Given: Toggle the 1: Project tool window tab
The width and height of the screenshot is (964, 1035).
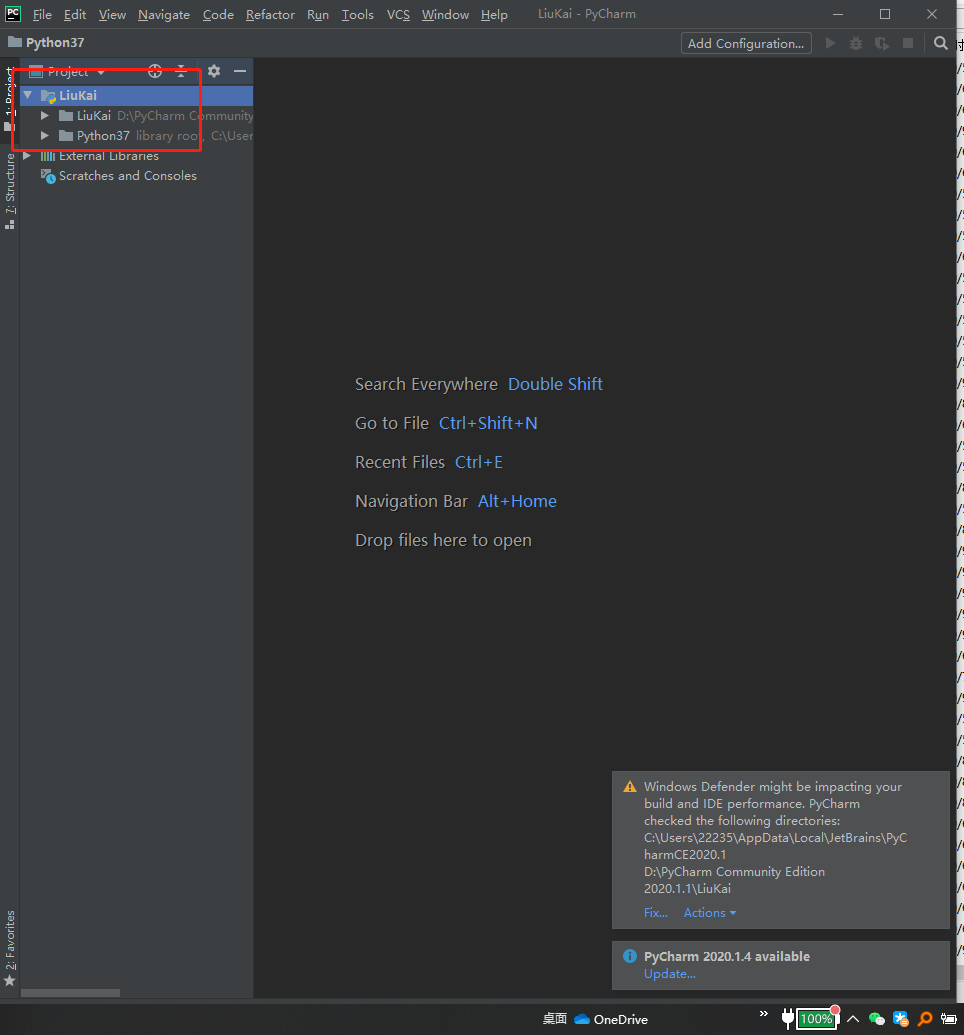Looking at the screenshot, I should pyautogui.click(x=9, y=98).
